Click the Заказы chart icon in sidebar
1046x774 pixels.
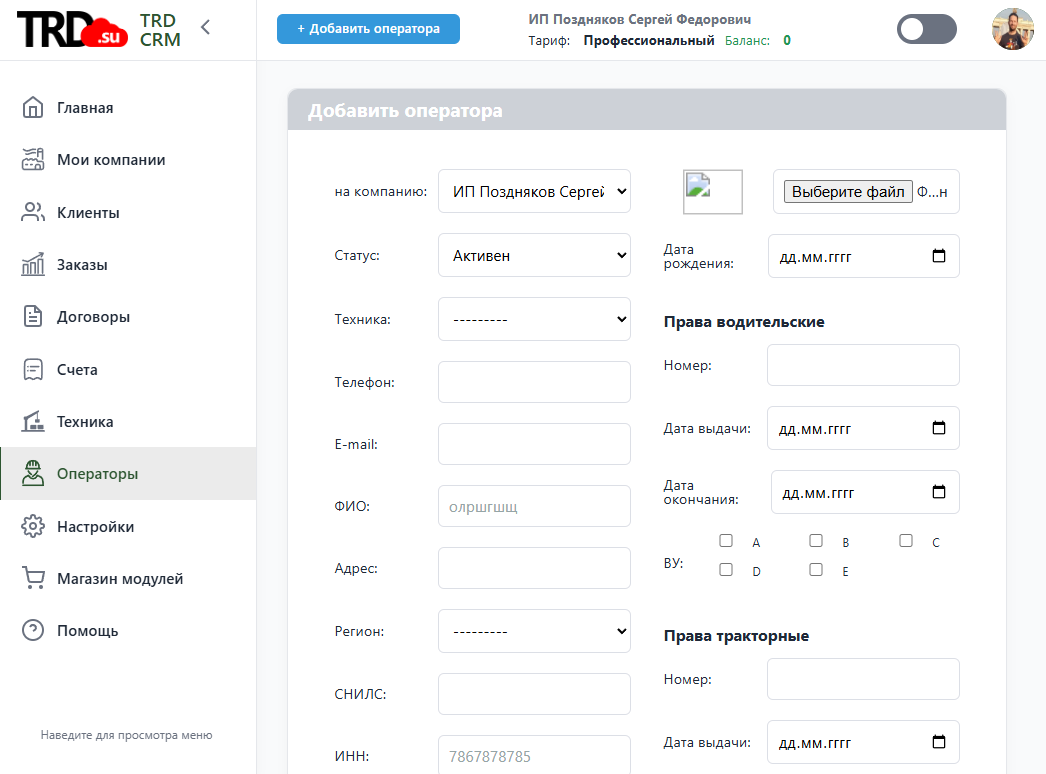pos(33,265)
